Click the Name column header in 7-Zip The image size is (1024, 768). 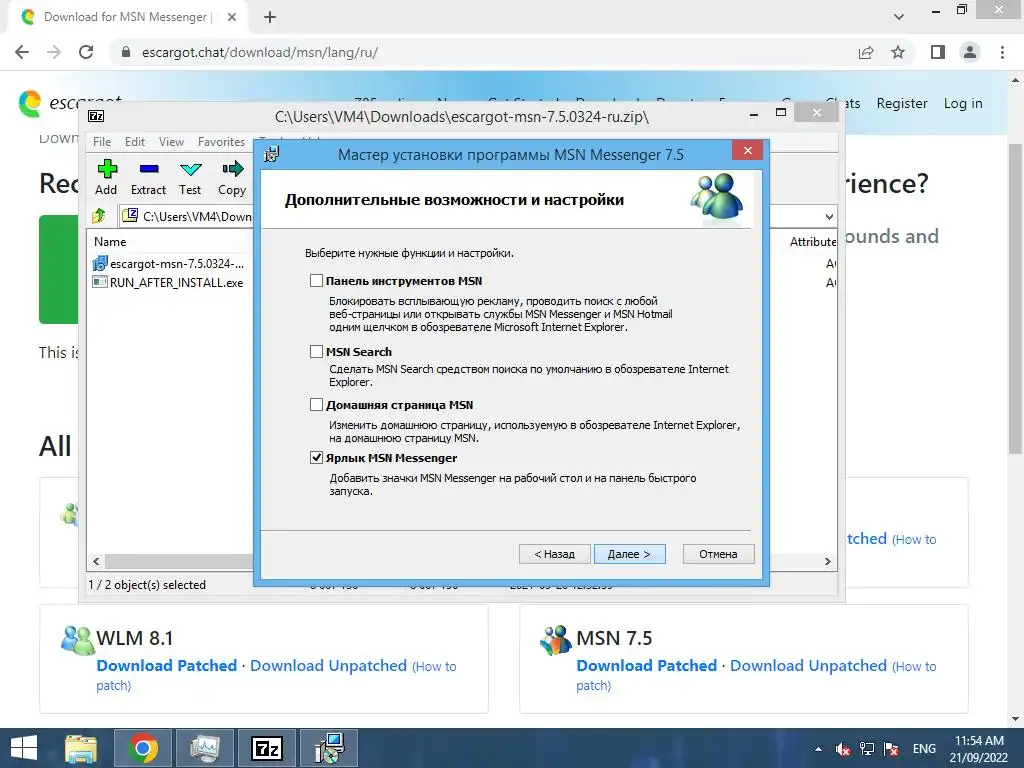(x=110, y=242)
